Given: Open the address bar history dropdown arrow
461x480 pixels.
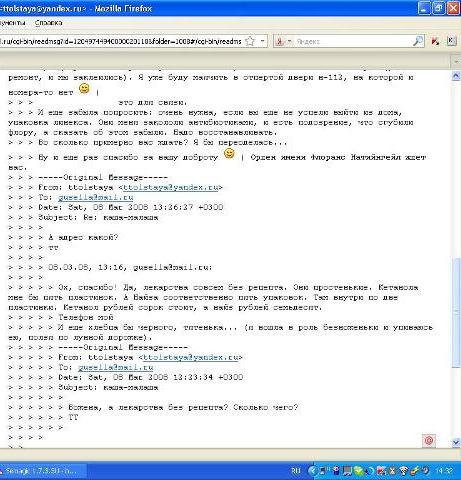Looking at the screenshot, I should tap(262, 41).
